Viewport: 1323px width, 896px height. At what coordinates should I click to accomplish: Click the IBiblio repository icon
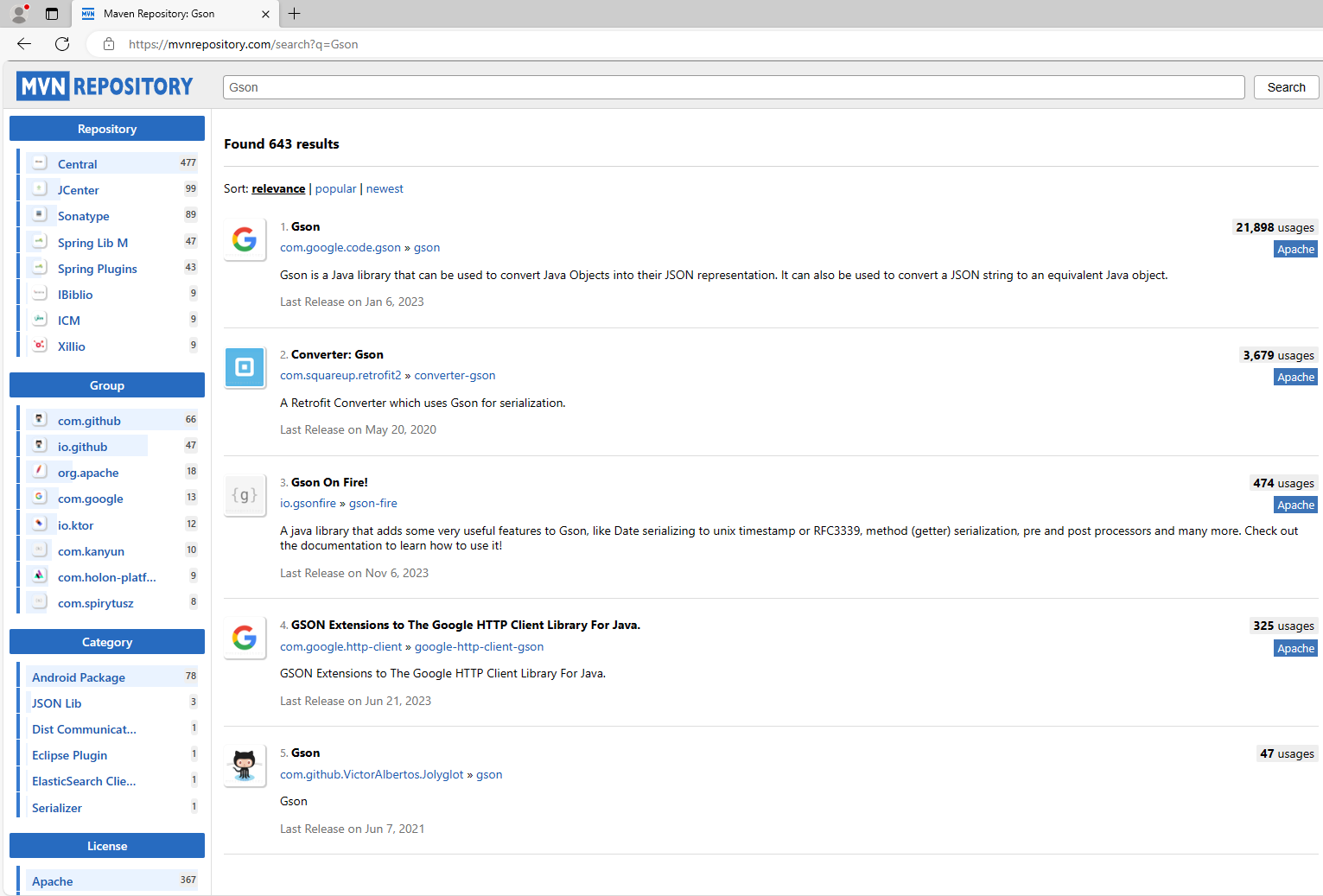pyautogui.click(x=40, y=294)
